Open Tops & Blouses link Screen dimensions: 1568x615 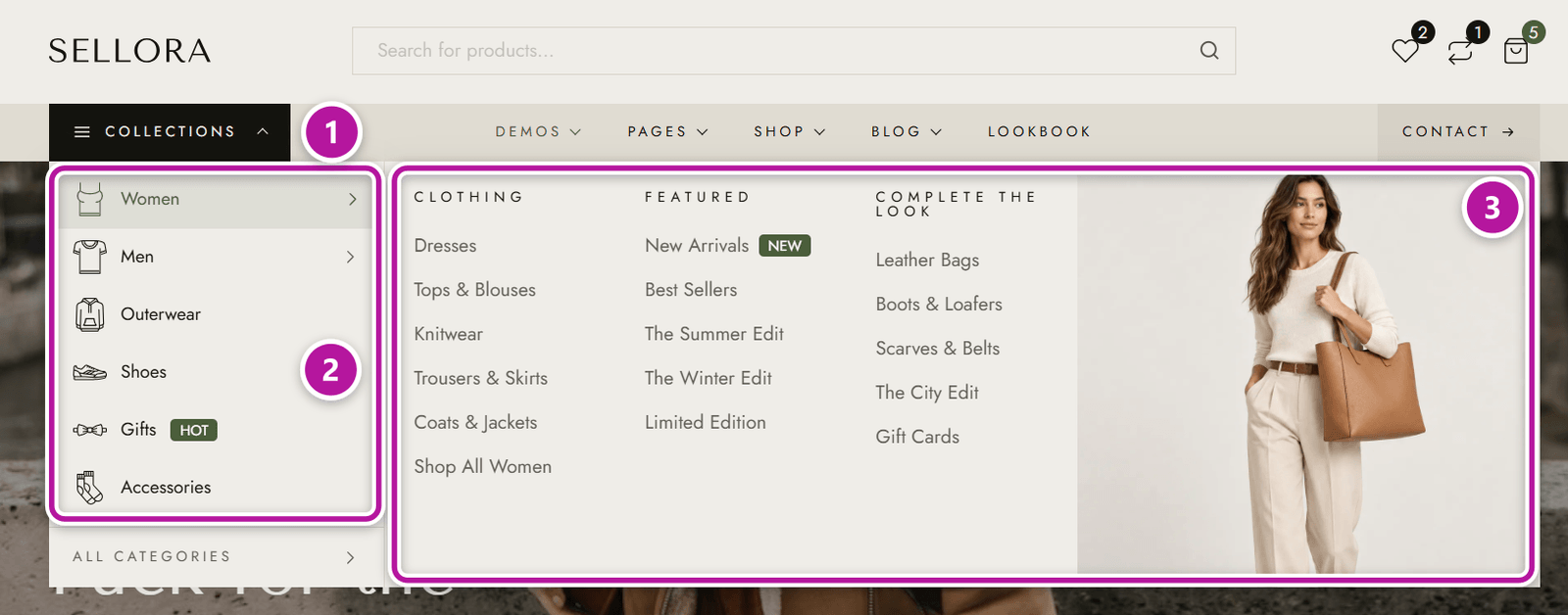coord(474,290)
